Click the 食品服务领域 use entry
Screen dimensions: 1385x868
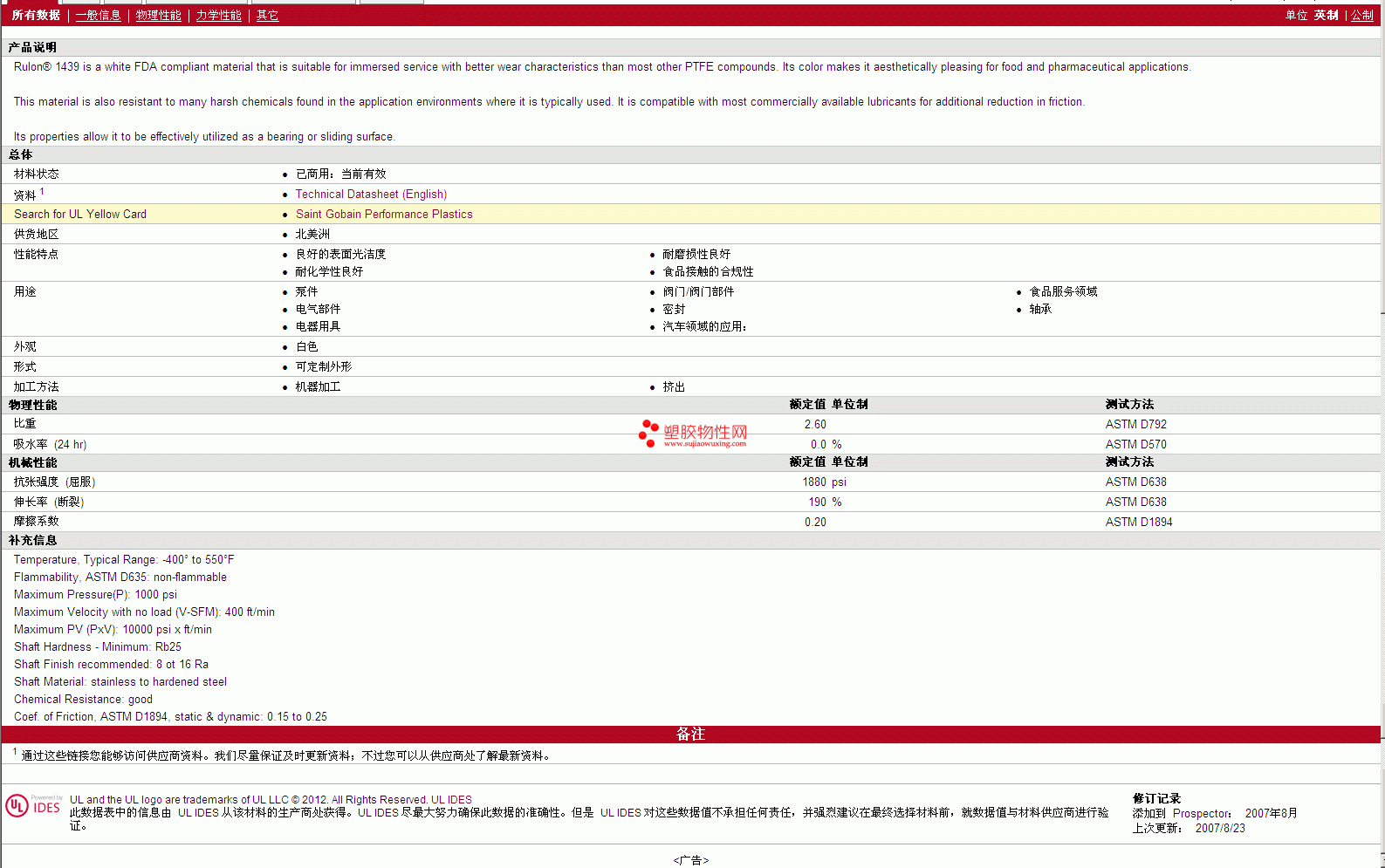pyautogui.click(x=1062, y=291)
